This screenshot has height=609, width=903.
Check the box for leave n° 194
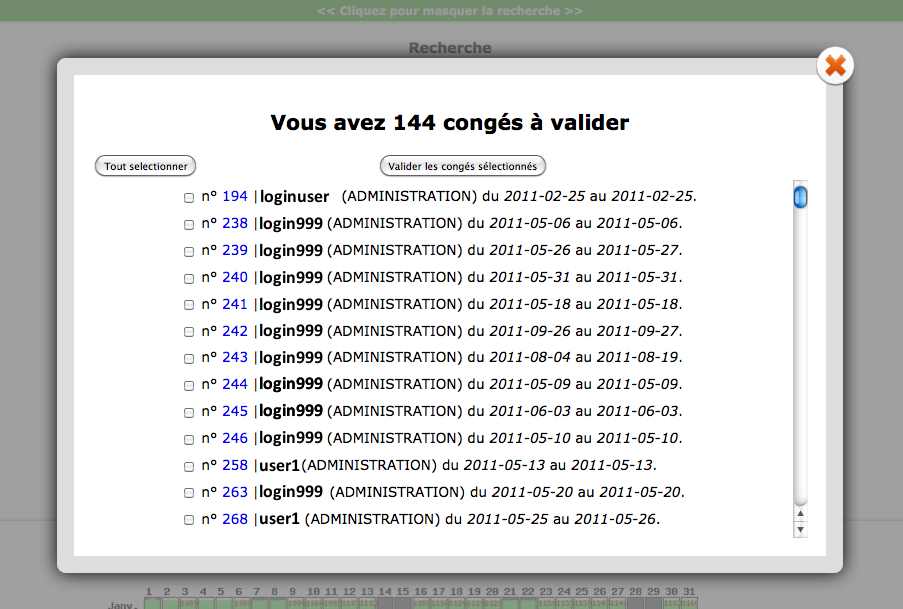189,198
